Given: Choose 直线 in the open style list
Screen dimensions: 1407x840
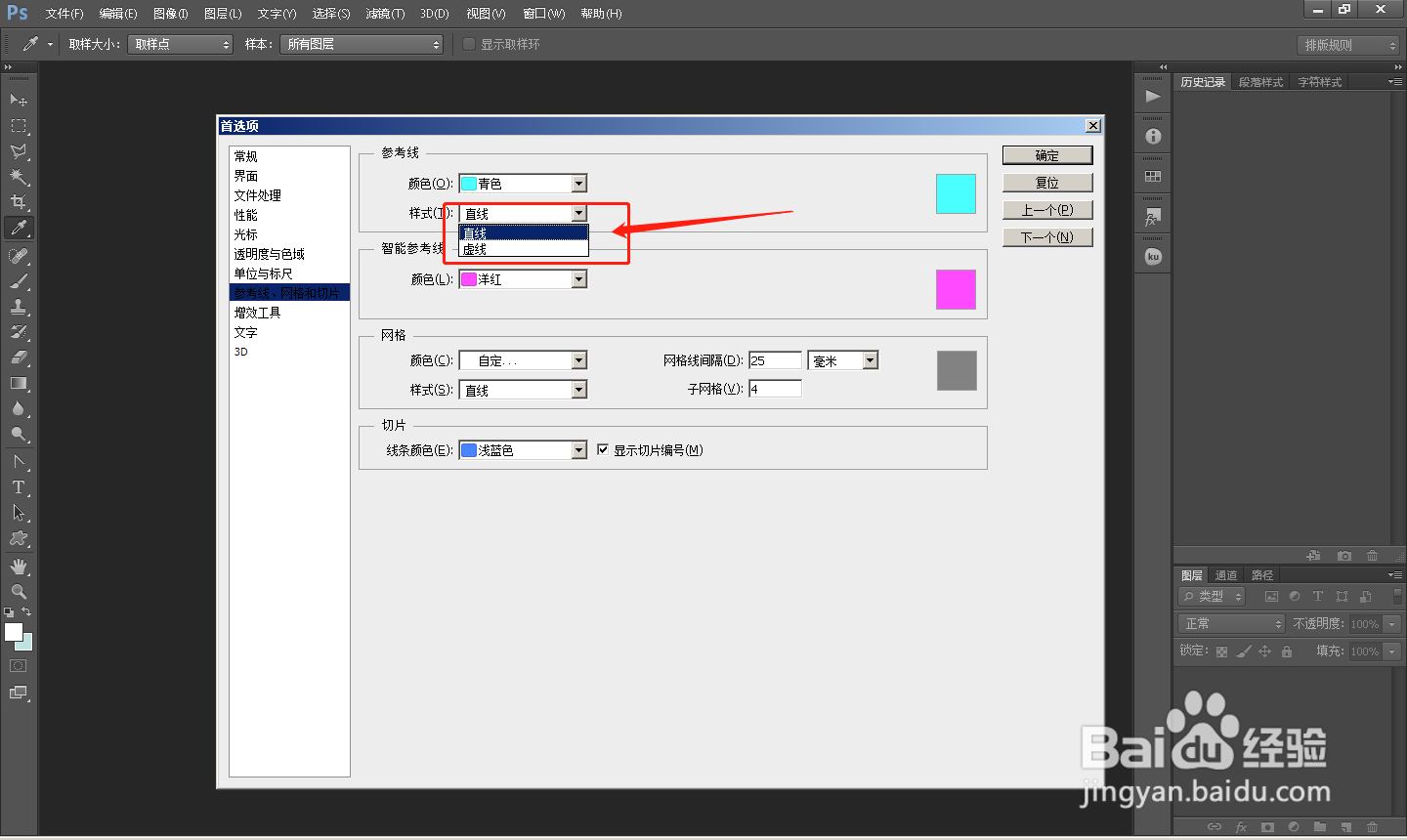Looking at the screenshot, I should pyautogui.click(x=524, y=232).
